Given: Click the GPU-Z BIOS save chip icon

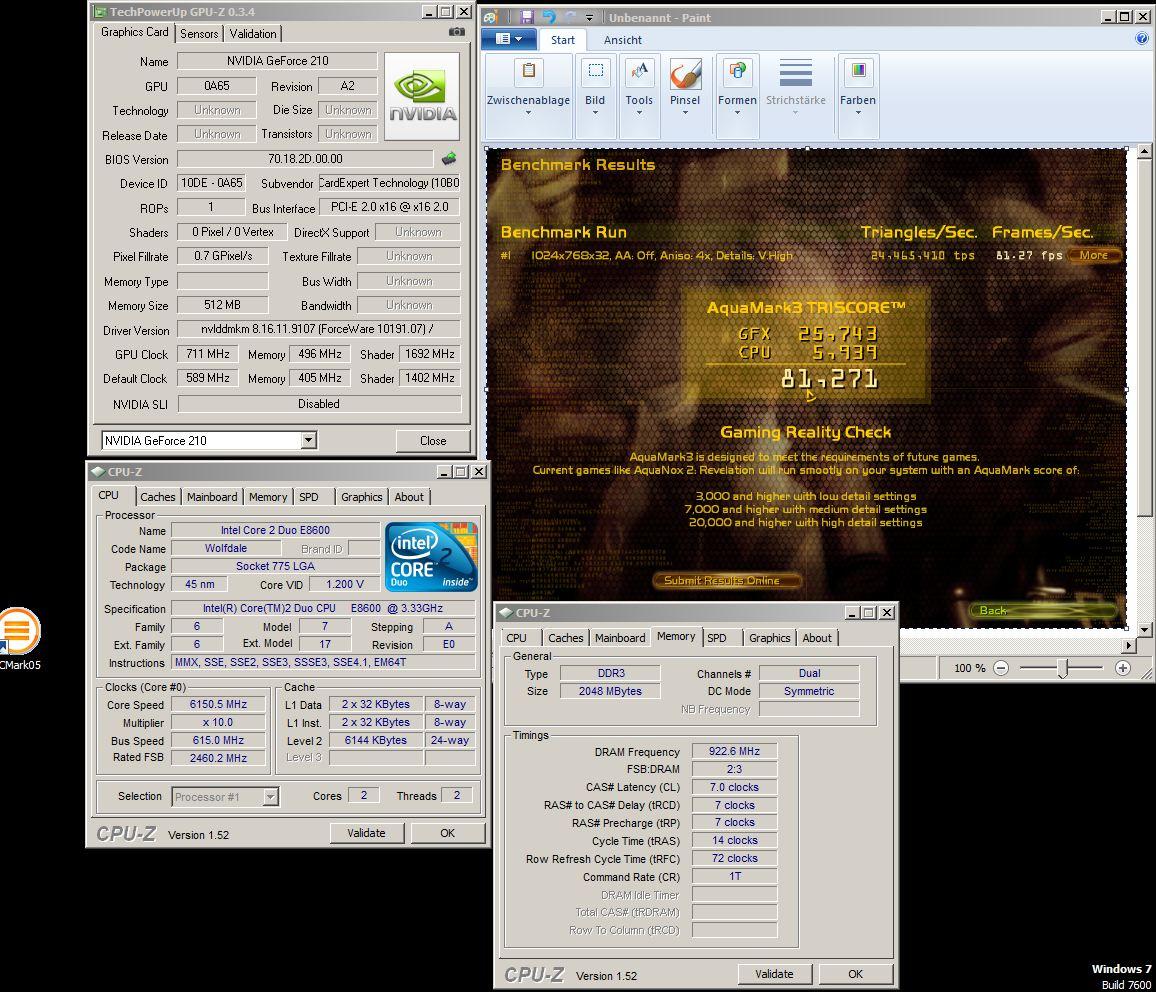Looking at the screenshot, I should point(448,158).
